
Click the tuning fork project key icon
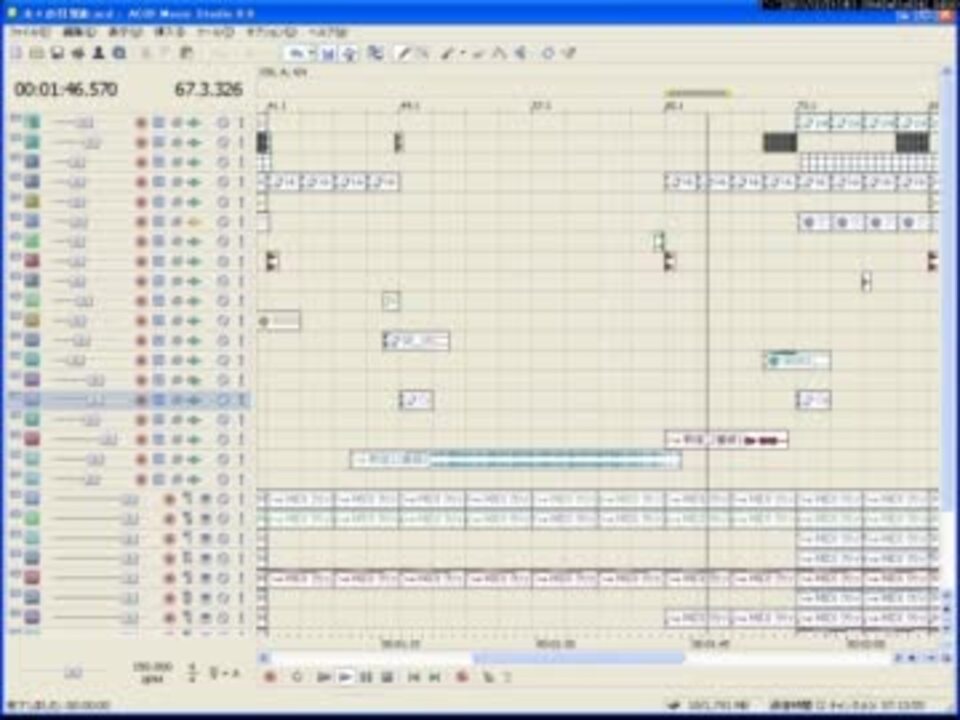pyautogui.click(x=216, y=673)
